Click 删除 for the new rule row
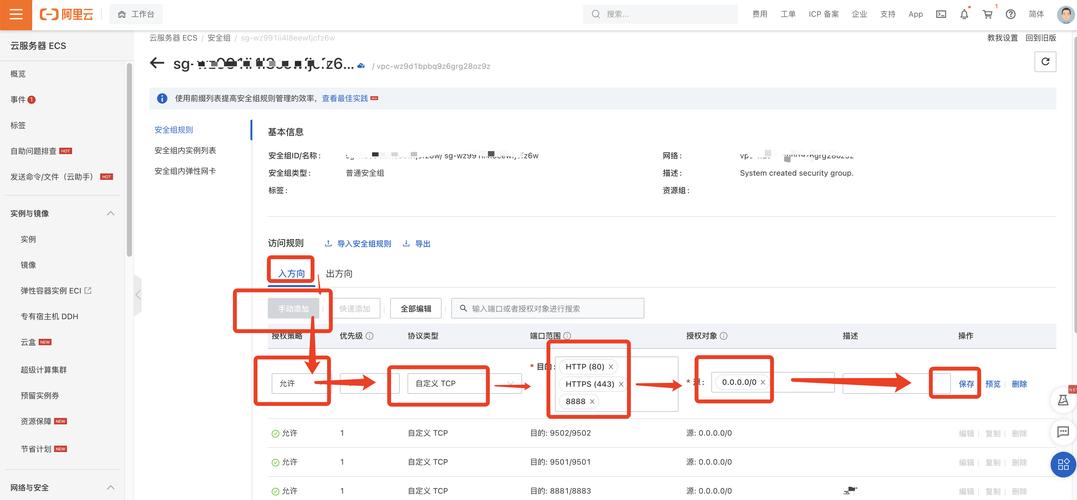The image size is (1077, 500). 1019,384
